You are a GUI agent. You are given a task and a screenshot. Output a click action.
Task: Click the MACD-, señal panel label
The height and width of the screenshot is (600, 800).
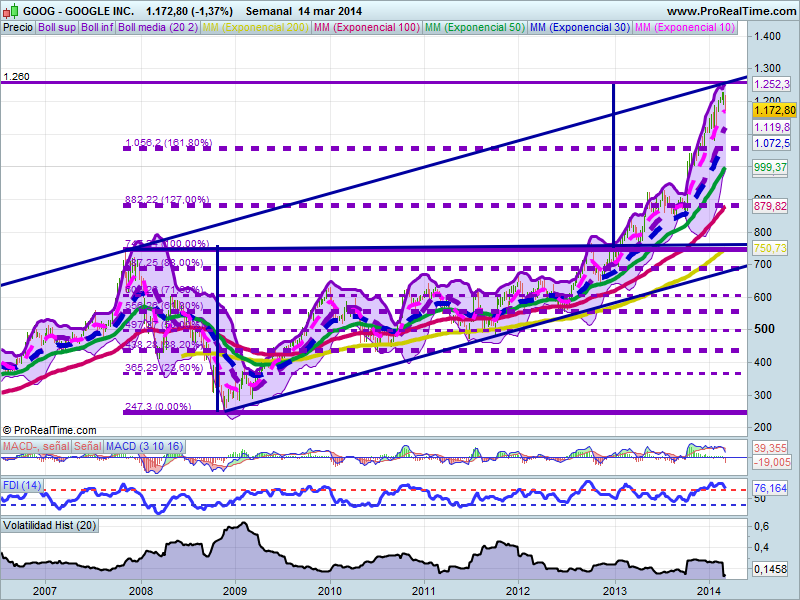pos(36,446)
